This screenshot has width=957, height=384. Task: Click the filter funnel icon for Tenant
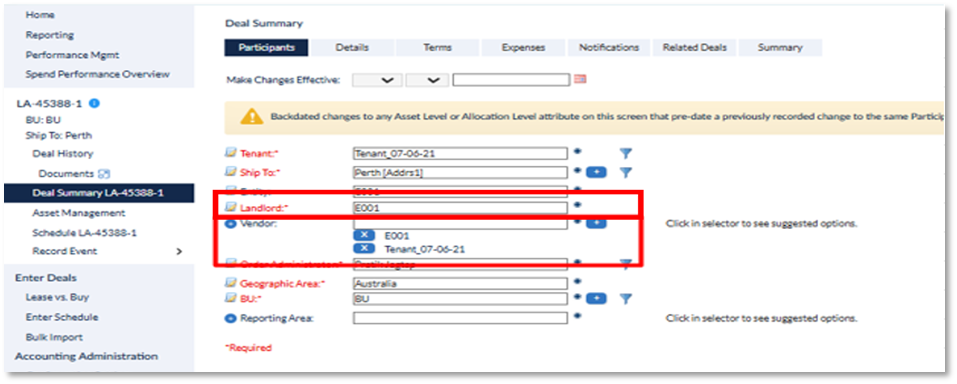pyautogui.click(x=626, y=154)
